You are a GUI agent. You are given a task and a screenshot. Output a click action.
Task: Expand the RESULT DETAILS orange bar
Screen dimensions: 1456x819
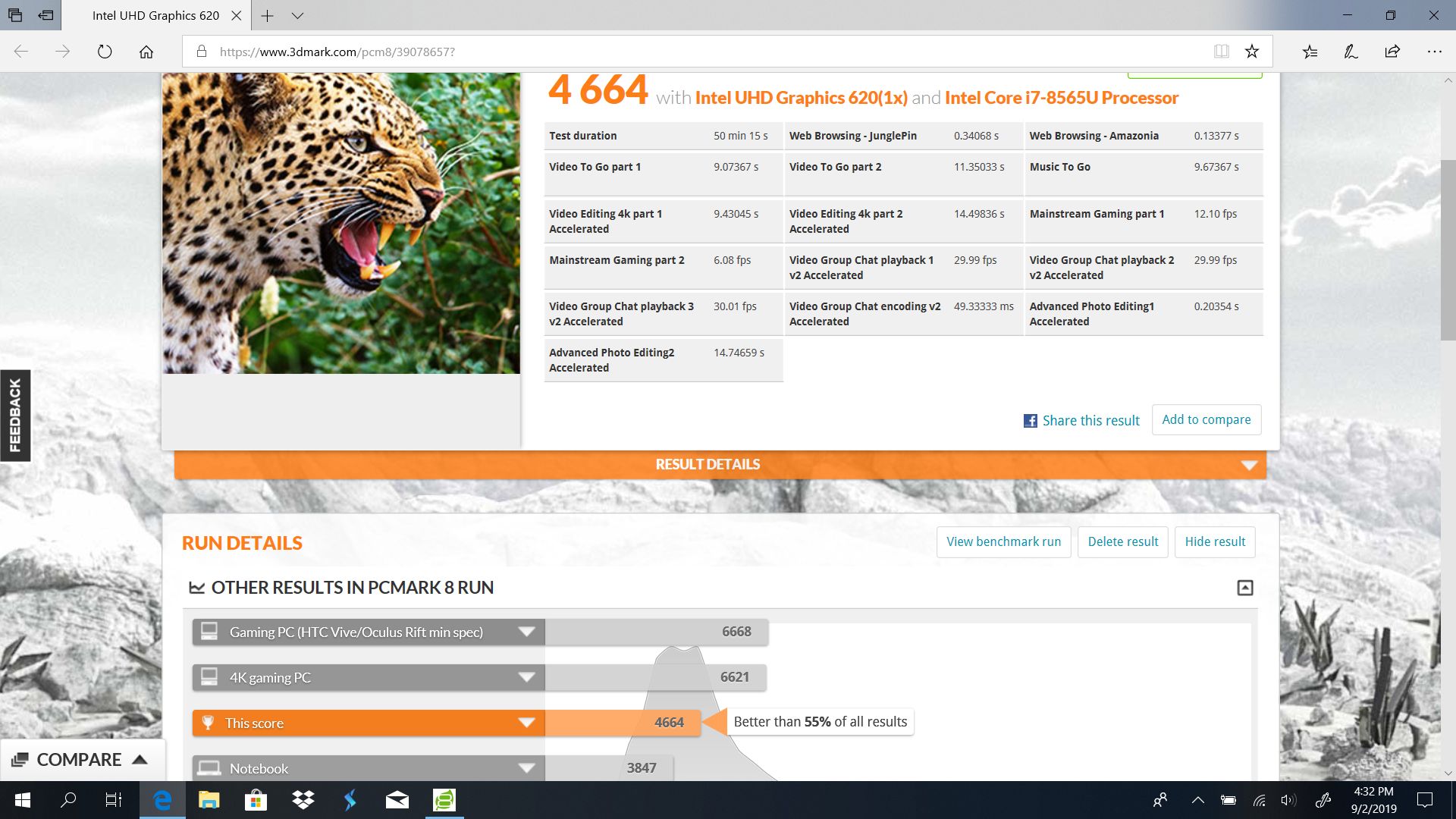point(720,464)
